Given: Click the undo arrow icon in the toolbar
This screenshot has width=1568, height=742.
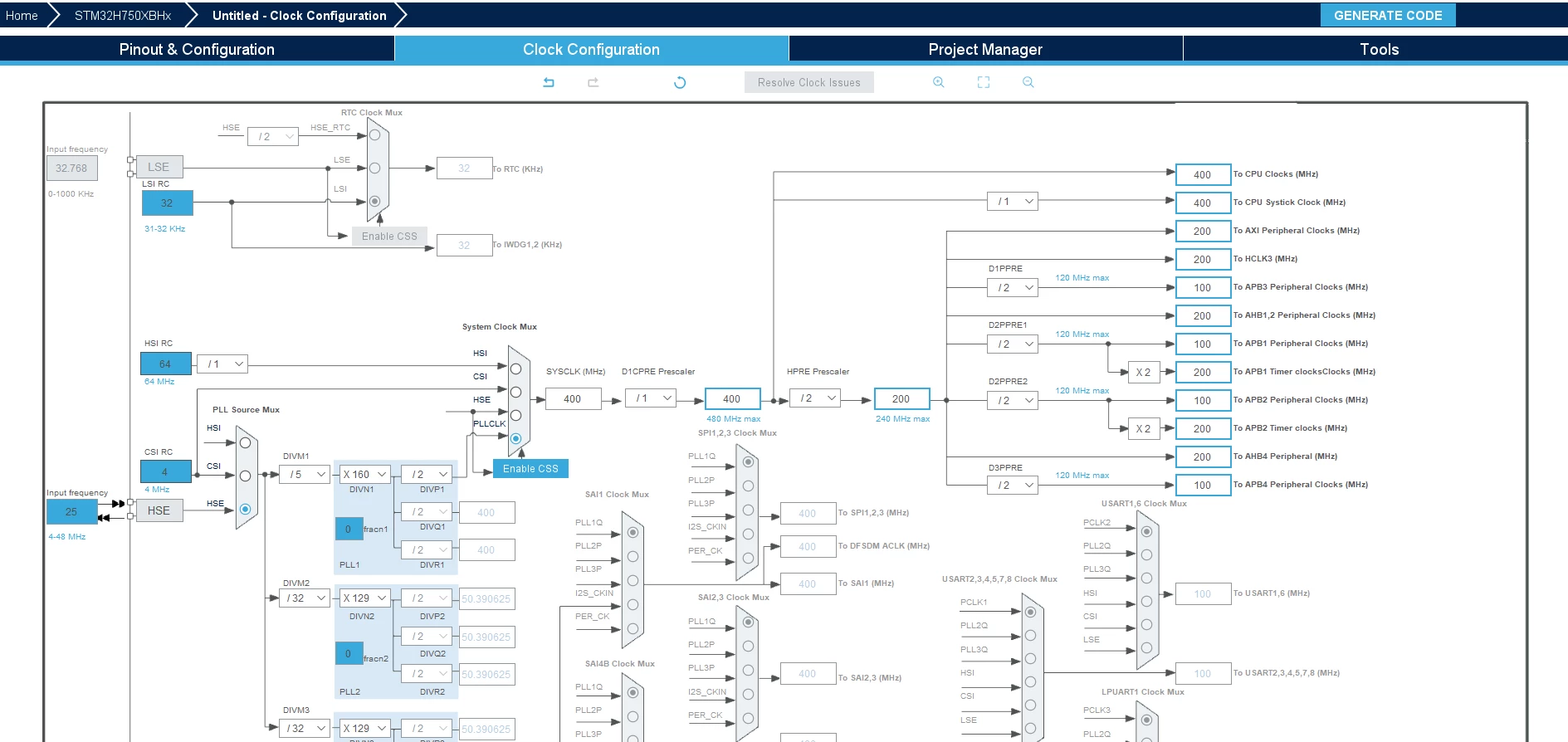Looking at the screenshot, I should point(549,82).
